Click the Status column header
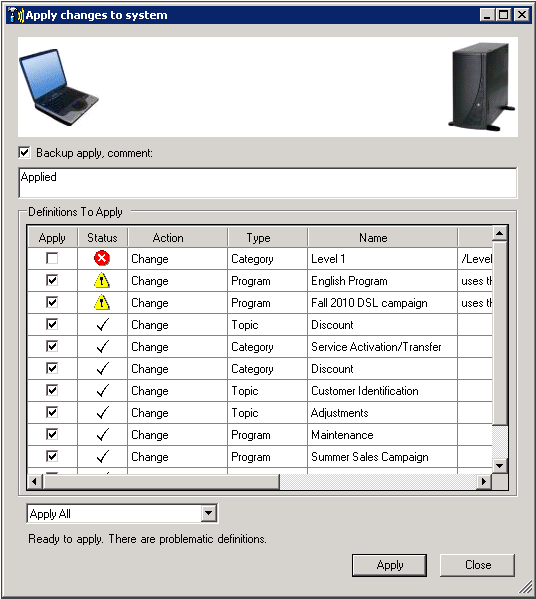This screenshot has height=599, width=536. click(102, 238)
